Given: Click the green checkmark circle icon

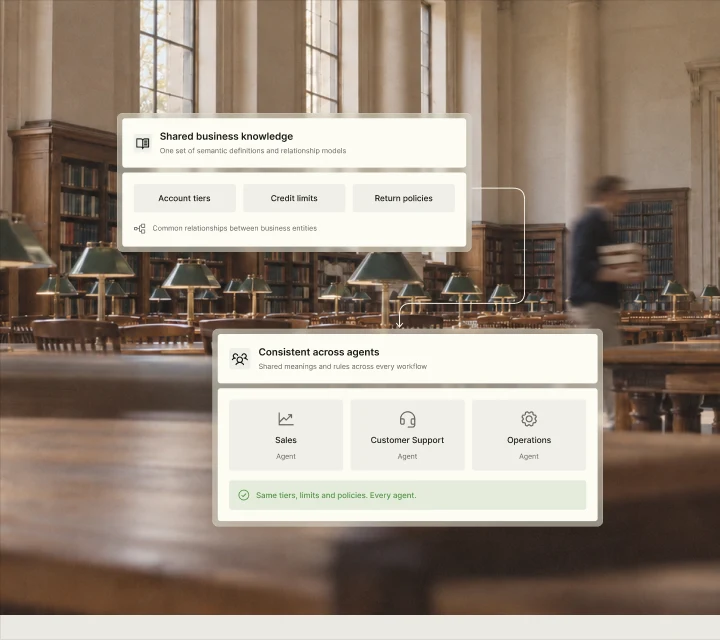Looking at the screenshot, I should (244, 495).
